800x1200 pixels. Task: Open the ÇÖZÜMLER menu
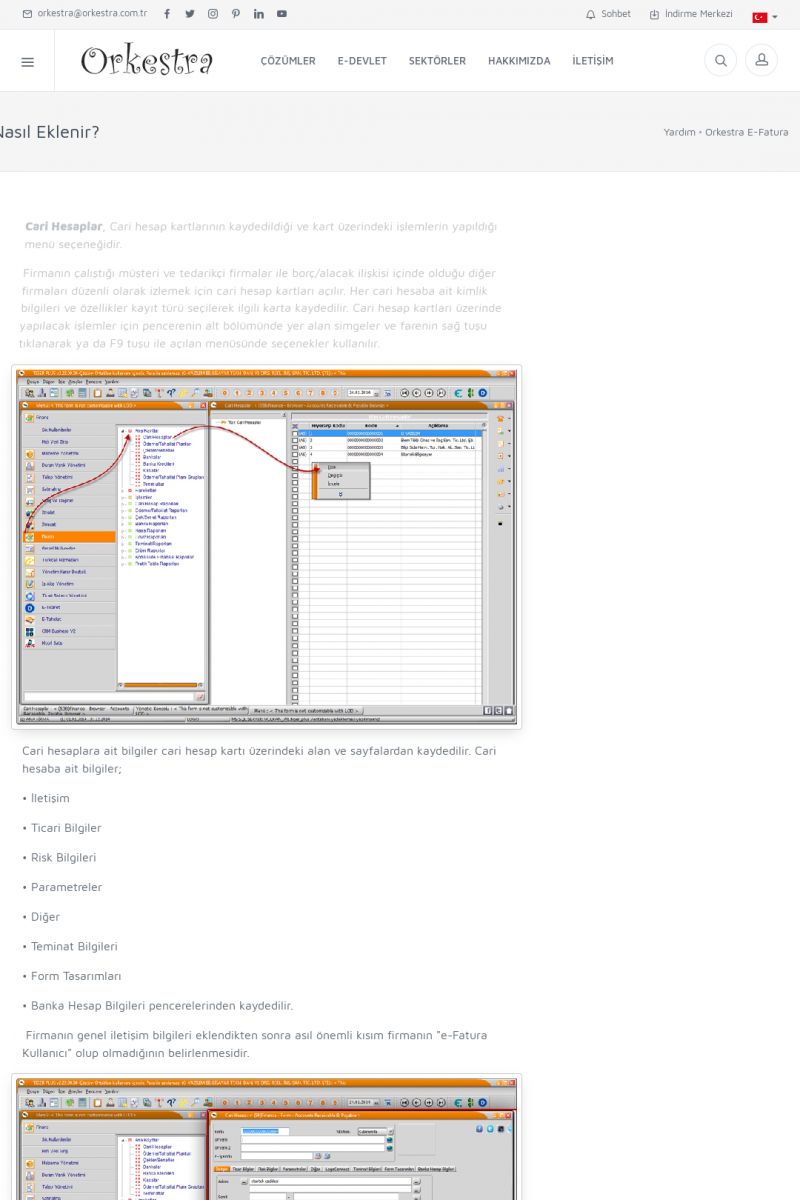(288, 61)
